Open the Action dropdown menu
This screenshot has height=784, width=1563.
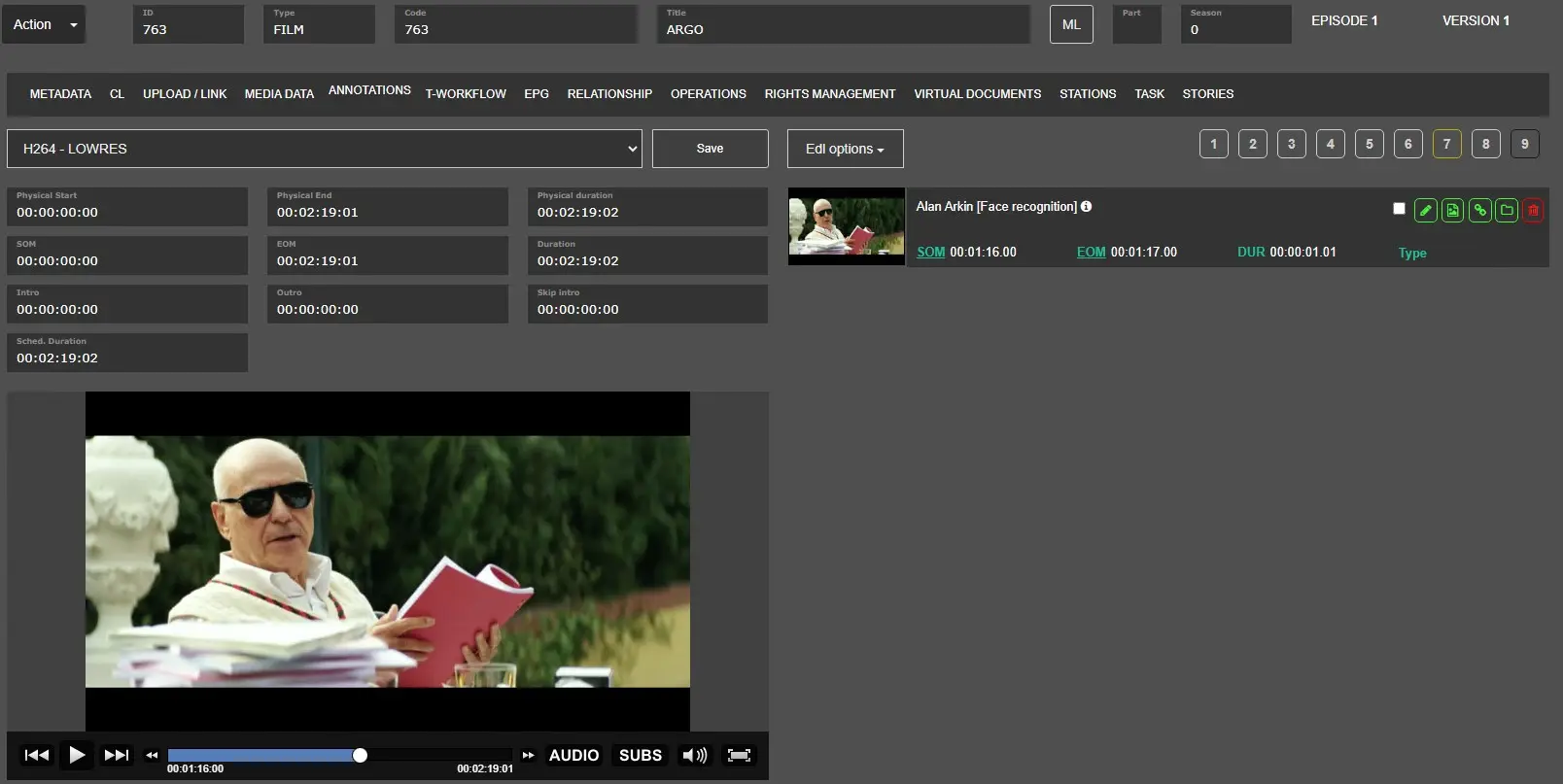45,24
